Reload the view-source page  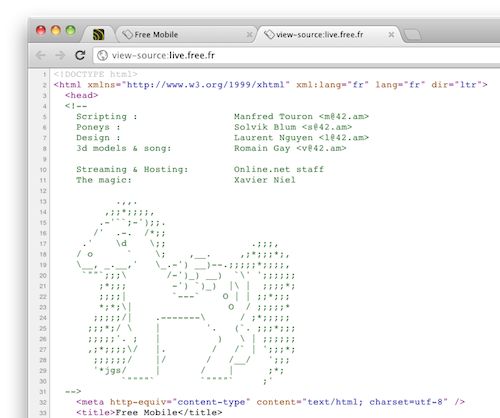[80, 55]
